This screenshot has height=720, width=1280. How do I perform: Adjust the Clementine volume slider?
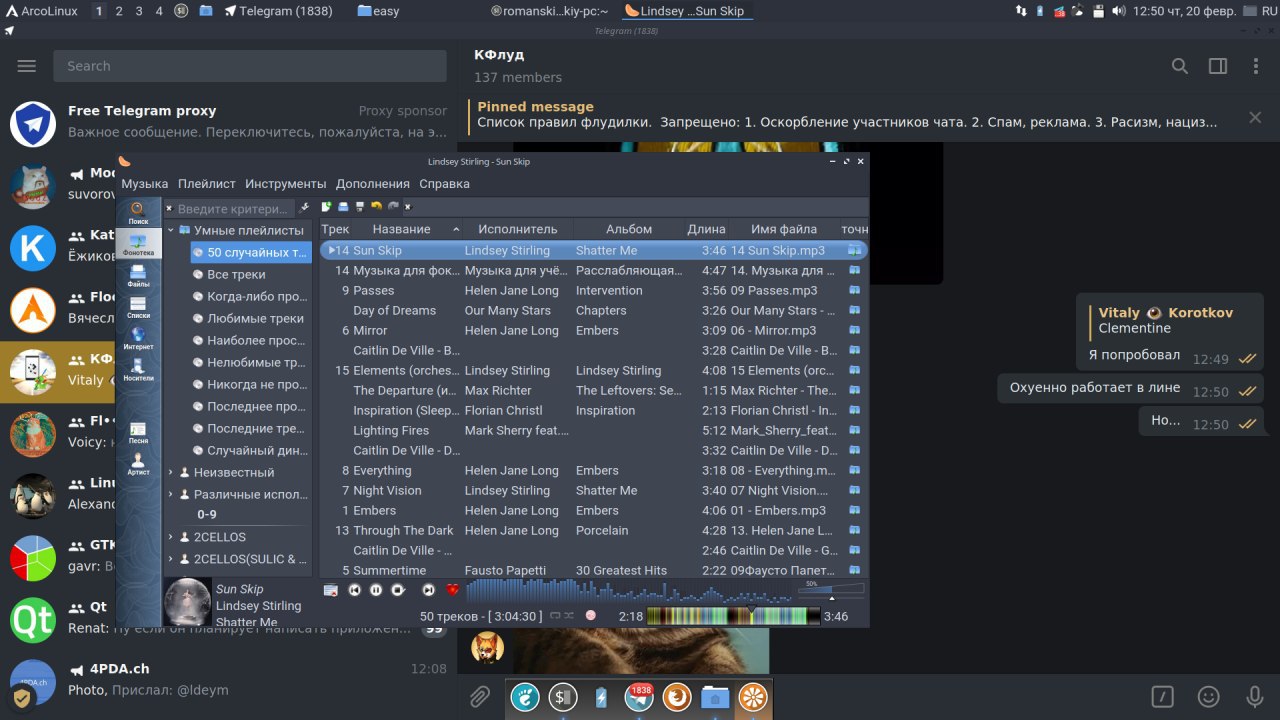coord(831,590)
